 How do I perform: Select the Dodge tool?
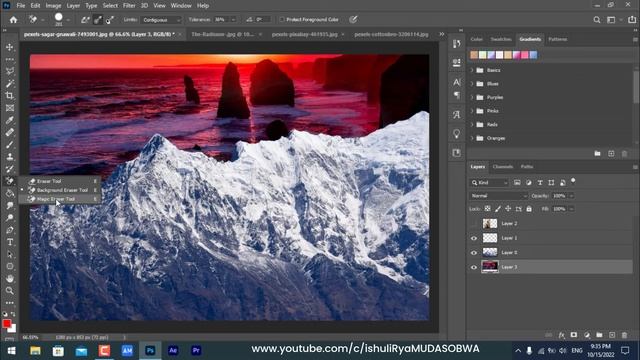9,218
